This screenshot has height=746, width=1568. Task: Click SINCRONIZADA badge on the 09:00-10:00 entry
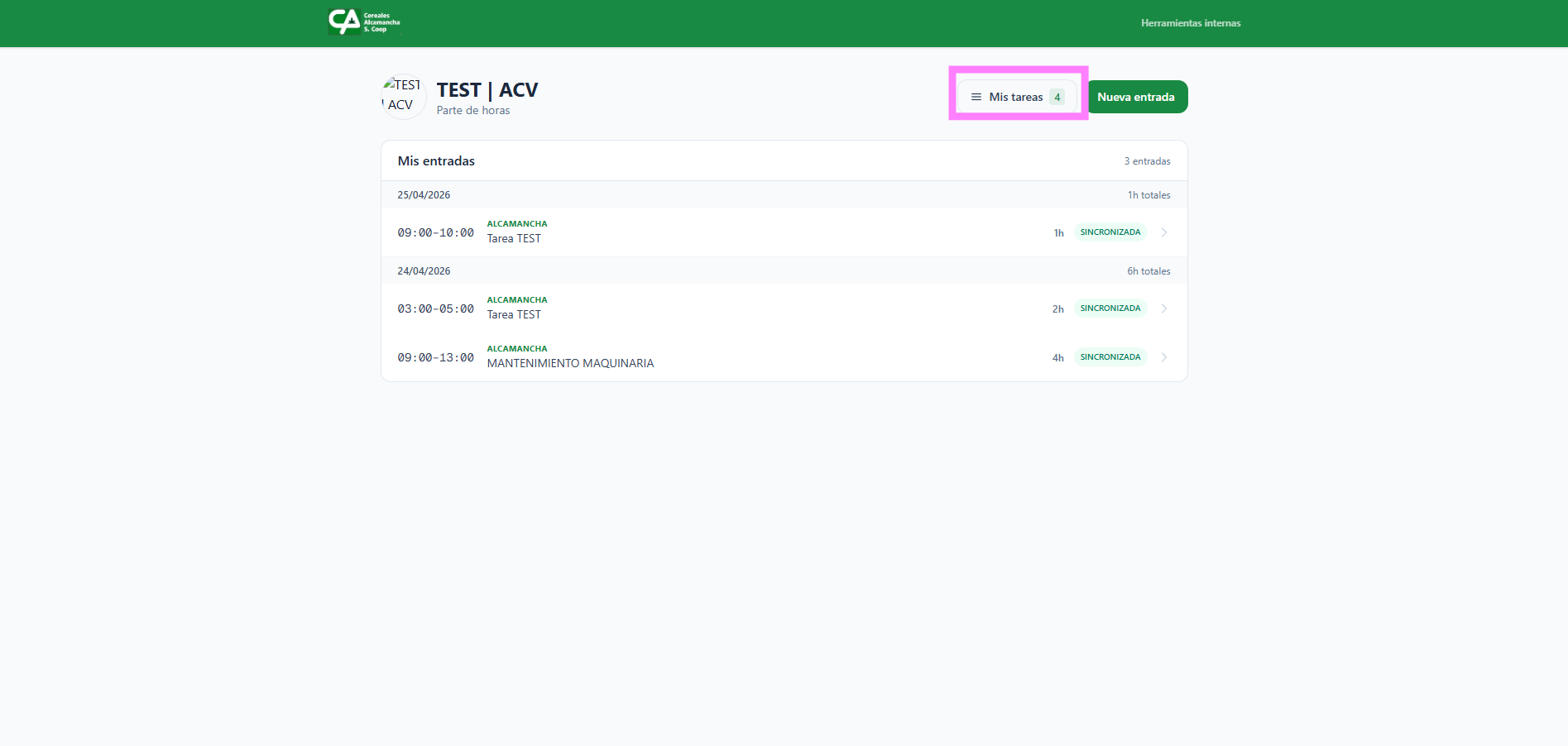(x=1110, y=232)
